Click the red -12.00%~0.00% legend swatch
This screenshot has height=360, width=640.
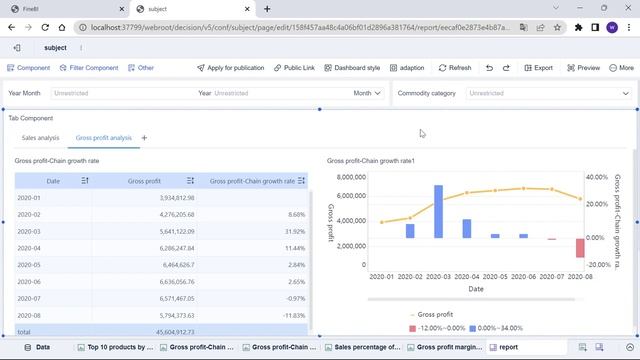pyautogui.click(x=412, y=328)
